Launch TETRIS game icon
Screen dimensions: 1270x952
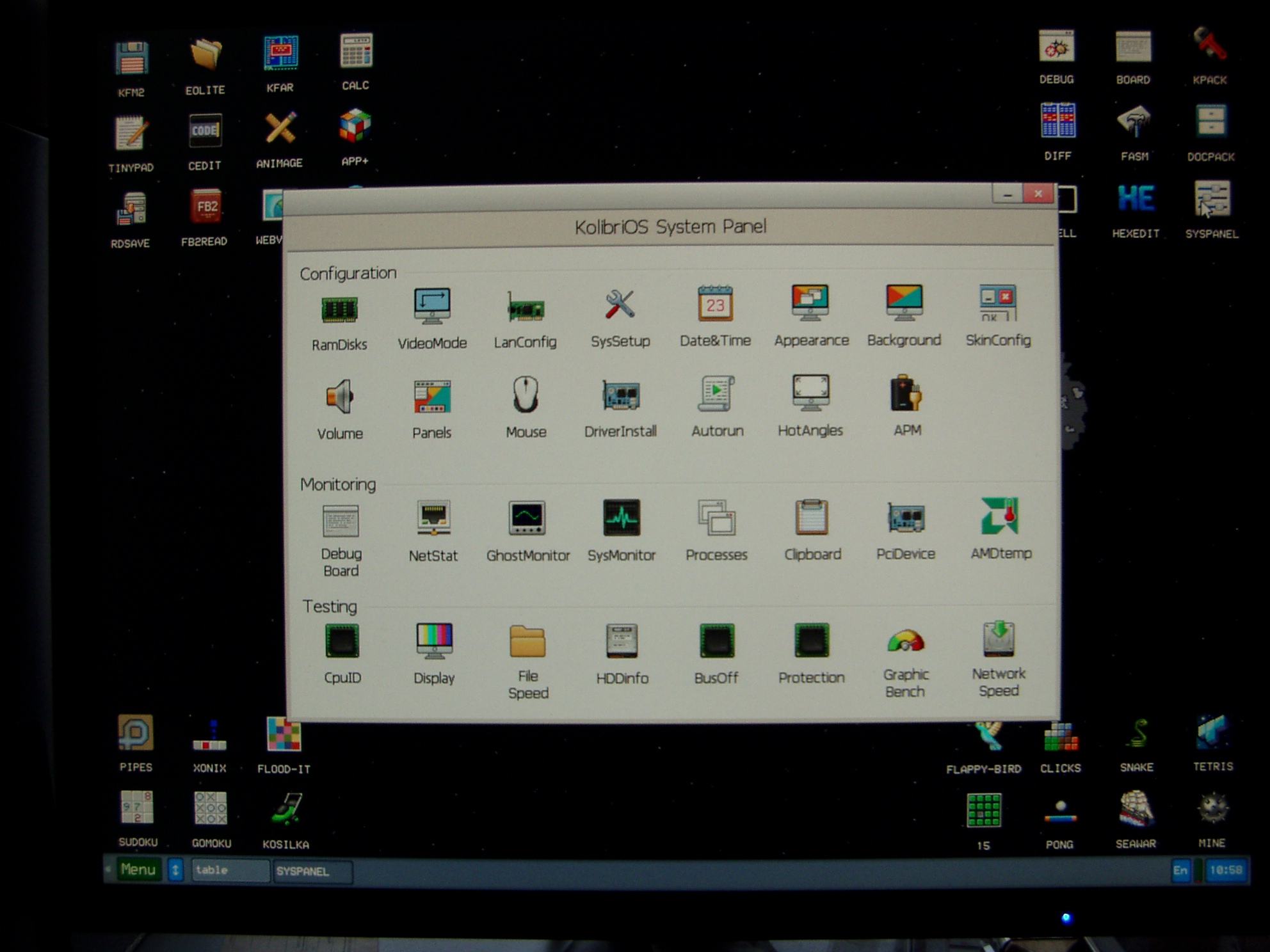(1212, 733)
